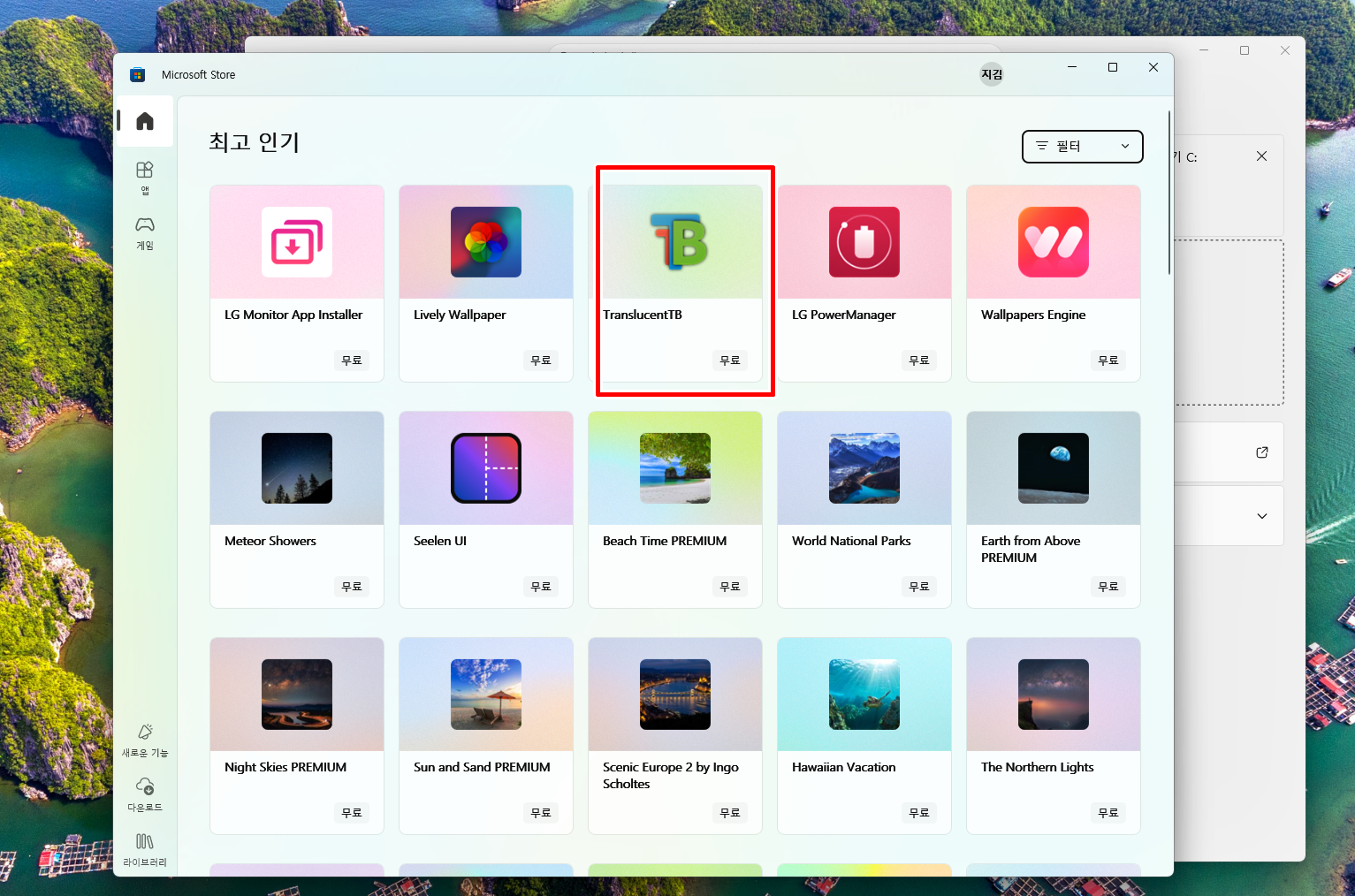Click 무료 button for Night Skies PREMIUM
1355x896 pixels.
point(352,813)
